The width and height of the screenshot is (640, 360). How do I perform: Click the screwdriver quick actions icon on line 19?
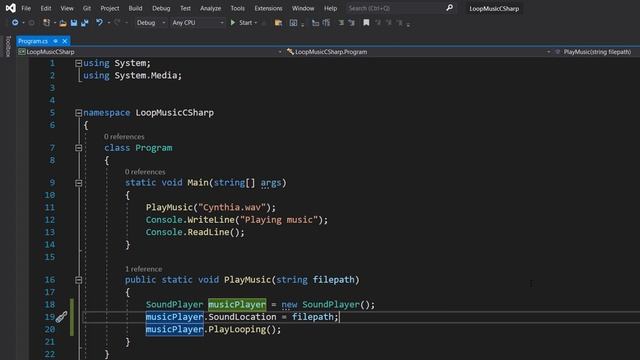tap(61, 317)
